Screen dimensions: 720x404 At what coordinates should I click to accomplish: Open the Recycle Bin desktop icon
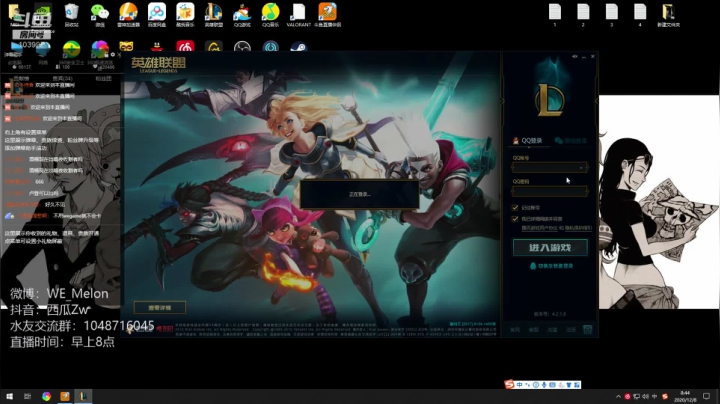pyautogui.click(x=72, y=15)
